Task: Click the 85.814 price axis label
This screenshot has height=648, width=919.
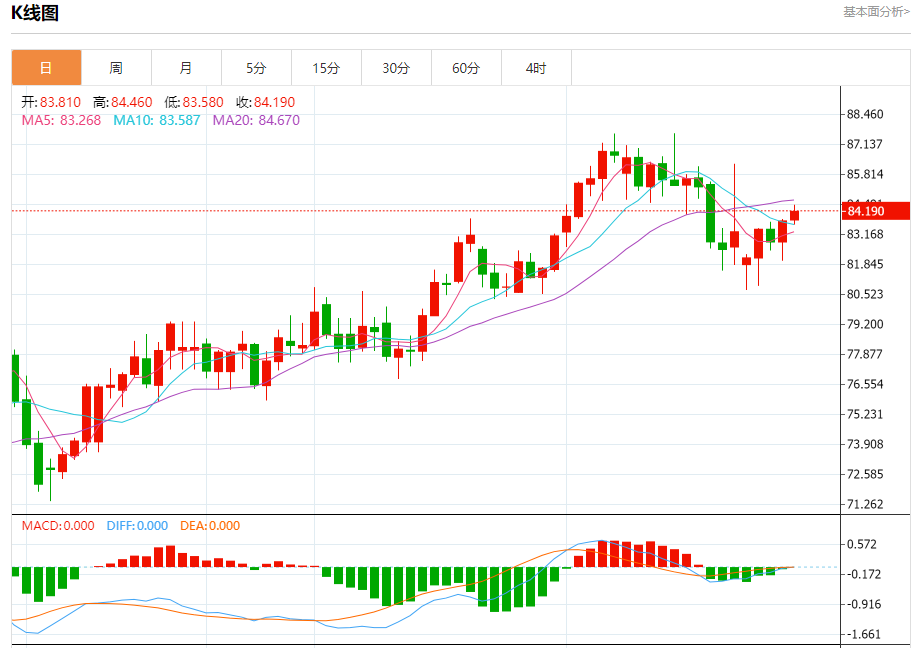Action: tap(865, 174)
